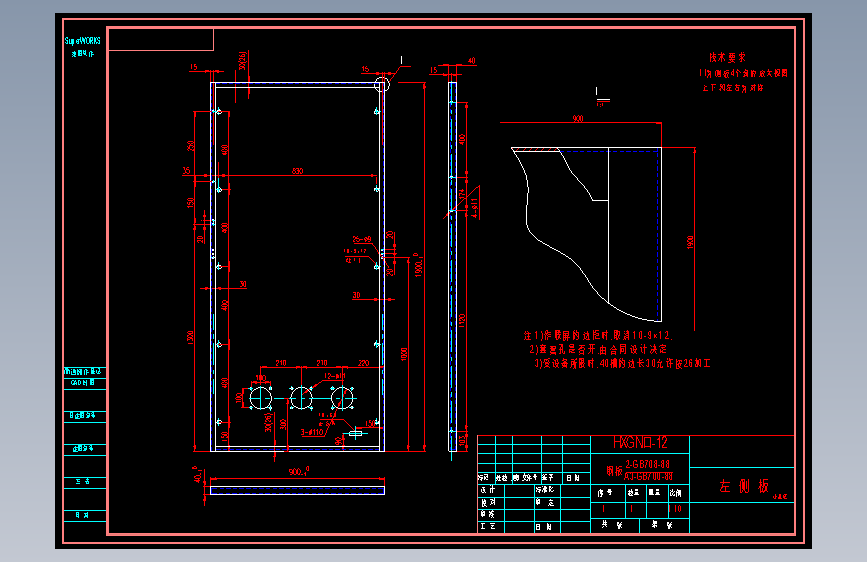Viewport: 867px width, 562px height.
Task: Select the 900 dimension above detail view
Action: pos(578,118)
